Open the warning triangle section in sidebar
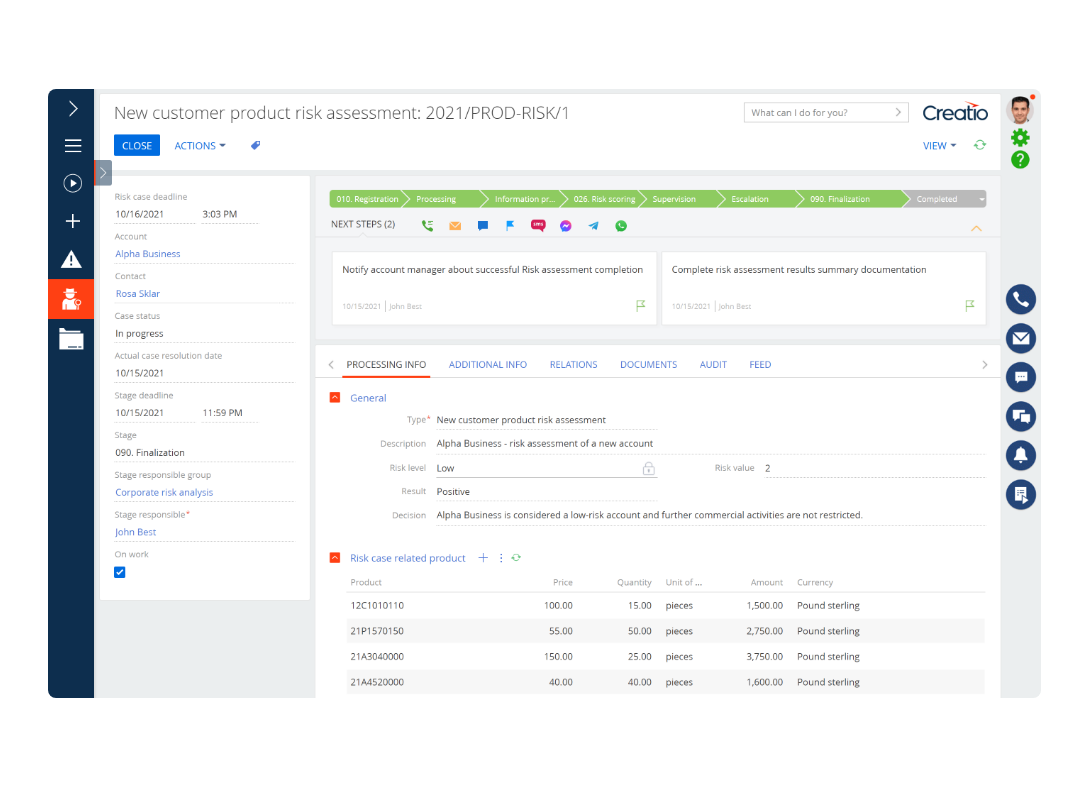The image size is (1082, 800). 71,260
